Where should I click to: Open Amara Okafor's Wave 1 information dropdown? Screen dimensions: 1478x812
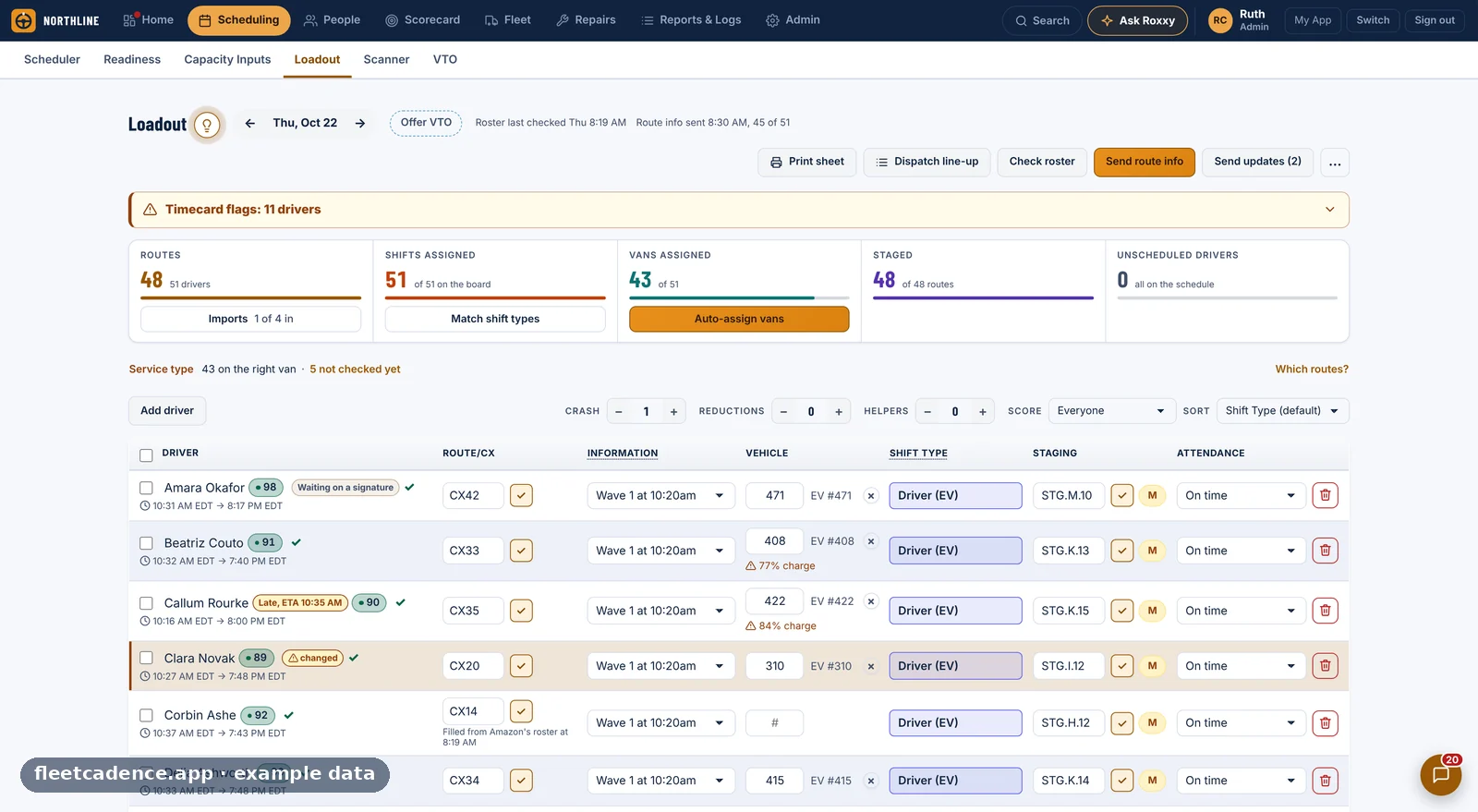(x=660, y=495)
